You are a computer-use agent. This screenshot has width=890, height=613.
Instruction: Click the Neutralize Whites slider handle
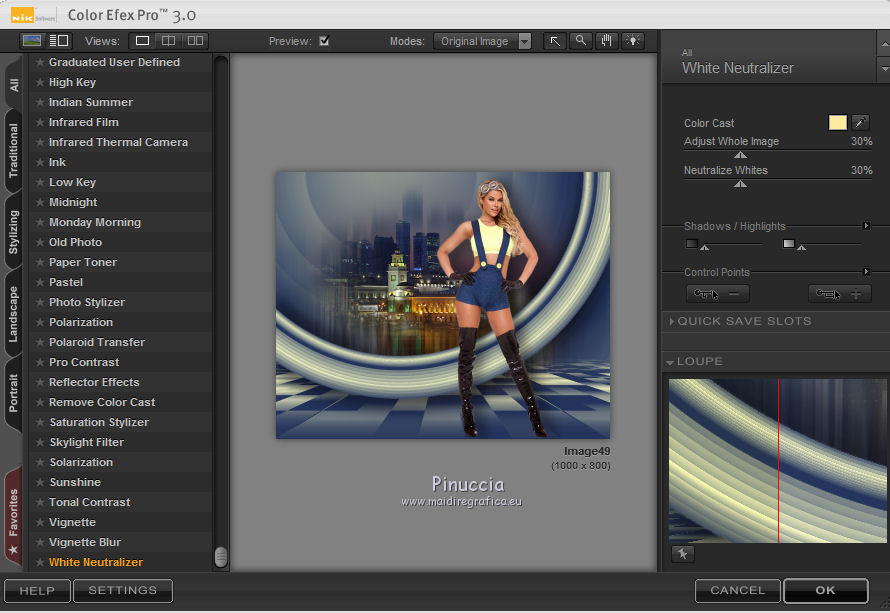(740, 184)
